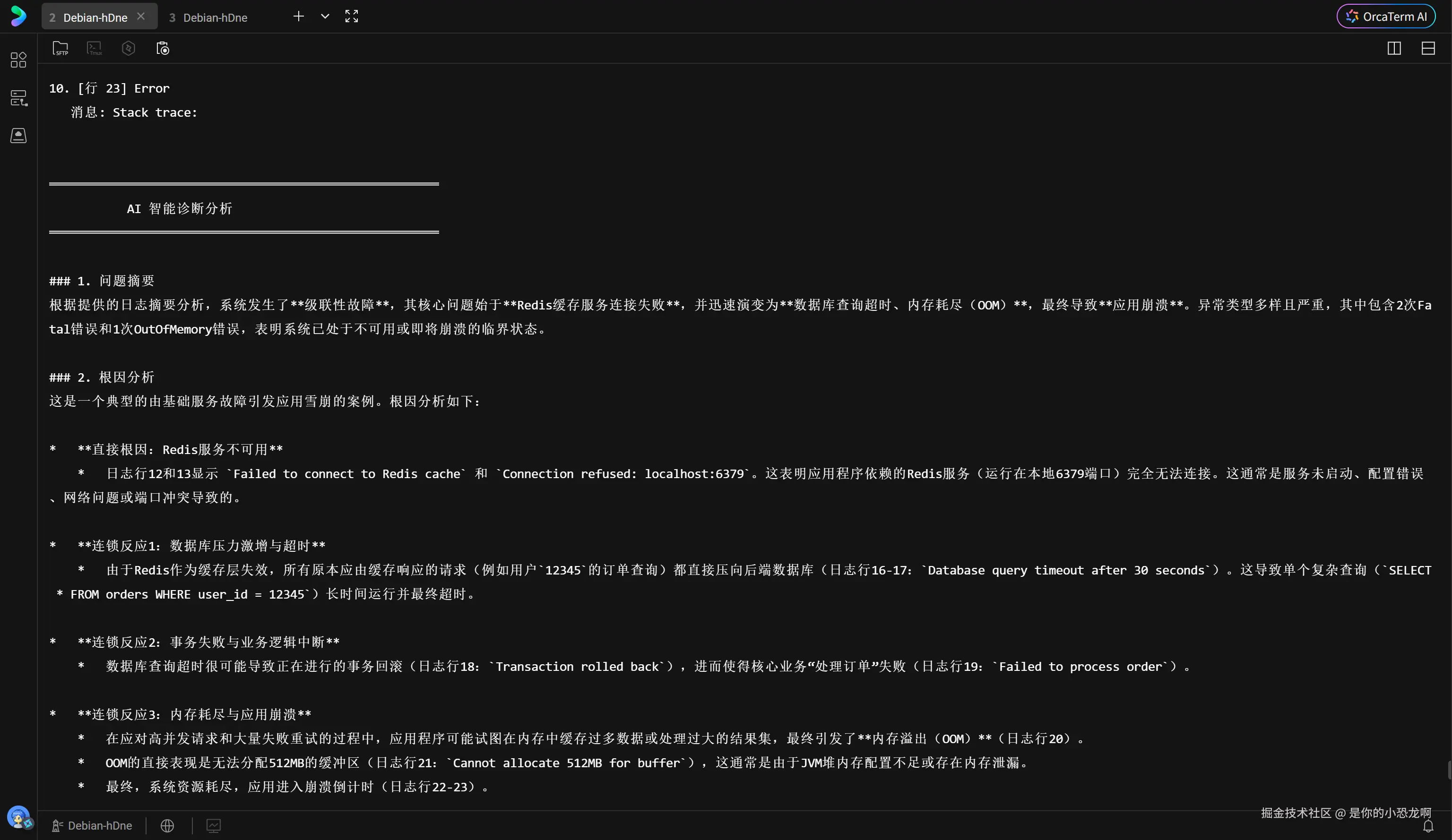Expand the tab list dropdown chevron
Screen dimensions: 1452x840
(325, 16)
